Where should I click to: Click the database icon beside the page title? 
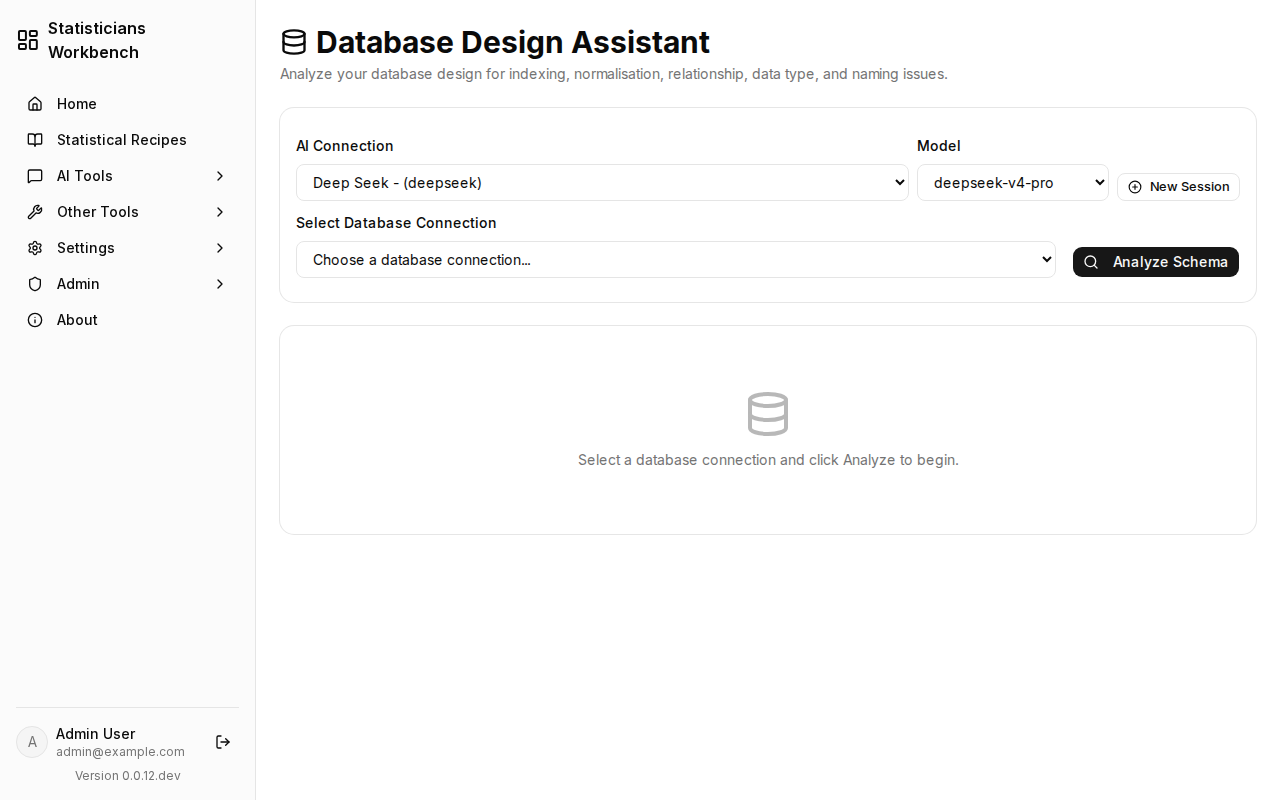tap(294, 42)
